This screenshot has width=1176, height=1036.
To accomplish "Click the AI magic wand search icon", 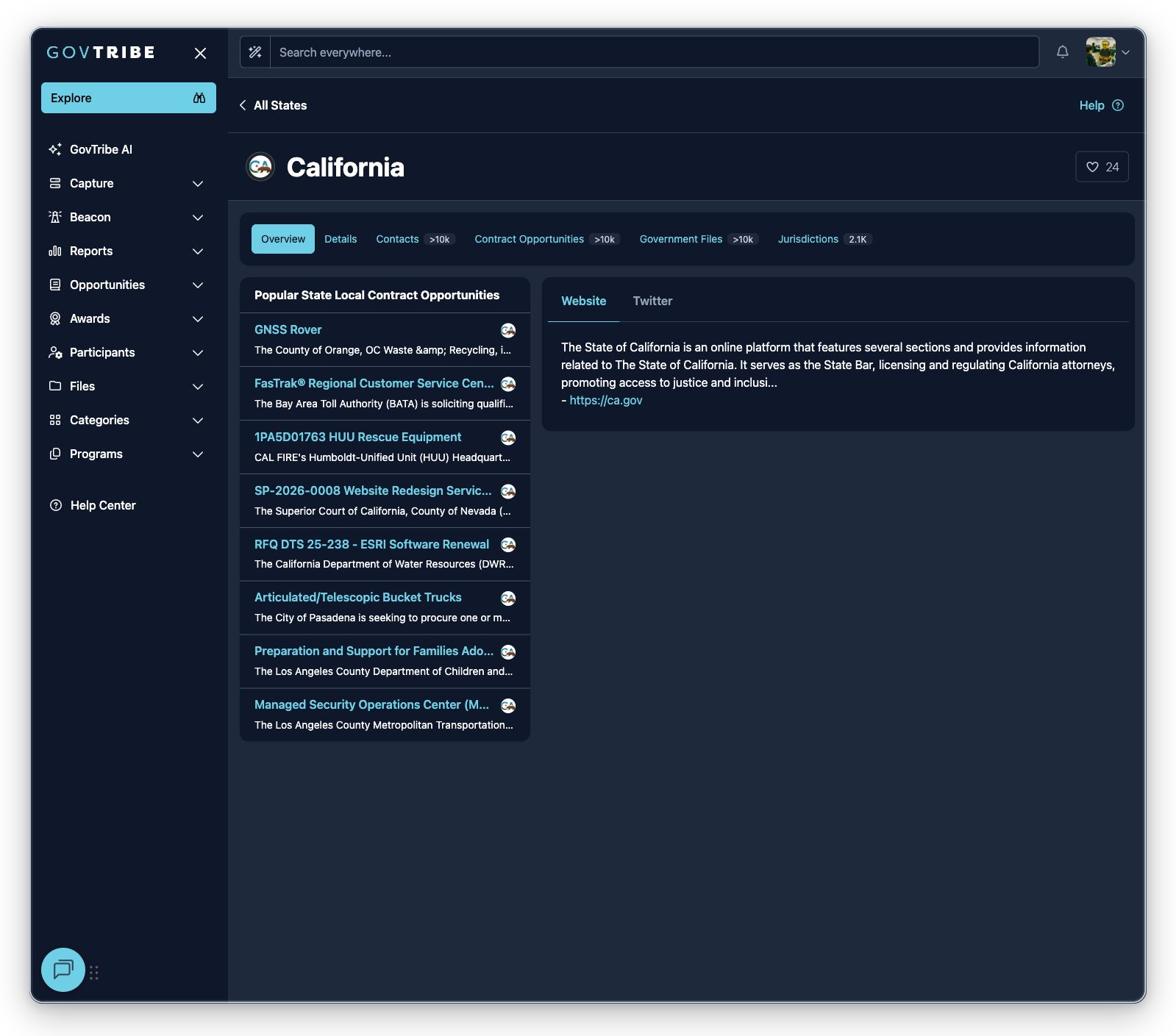I will 255,52.
